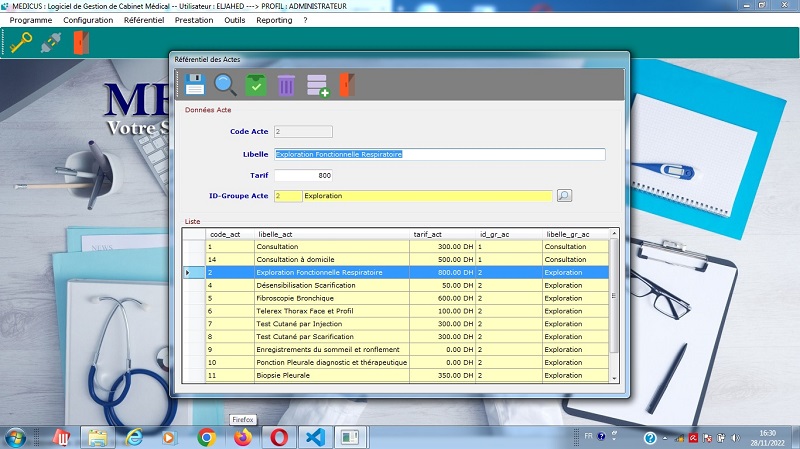800x449 pixels.
Task: Click the '350.00 DH' tarif cell
Action: coord(442,375)
